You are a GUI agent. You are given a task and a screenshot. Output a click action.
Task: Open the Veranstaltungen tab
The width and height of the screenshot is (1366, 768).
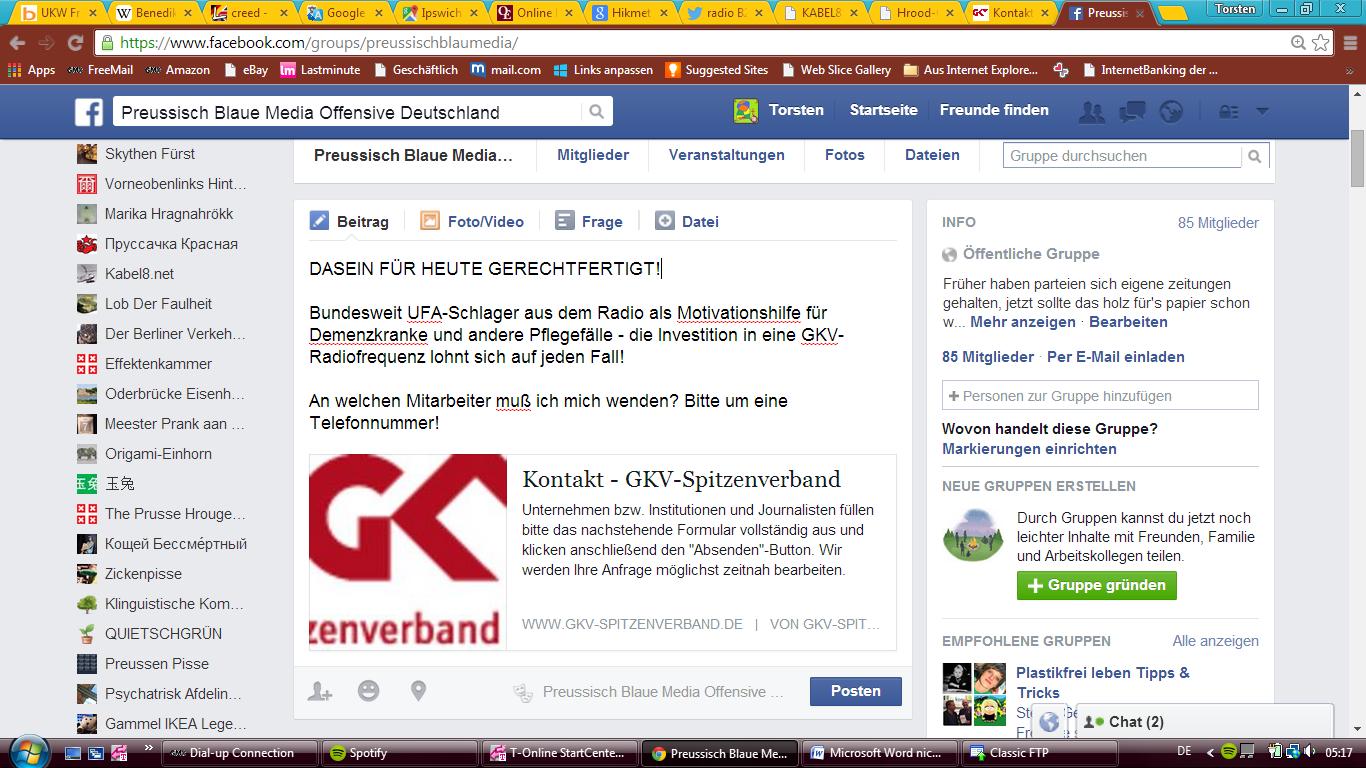click(x=726, y=155)
